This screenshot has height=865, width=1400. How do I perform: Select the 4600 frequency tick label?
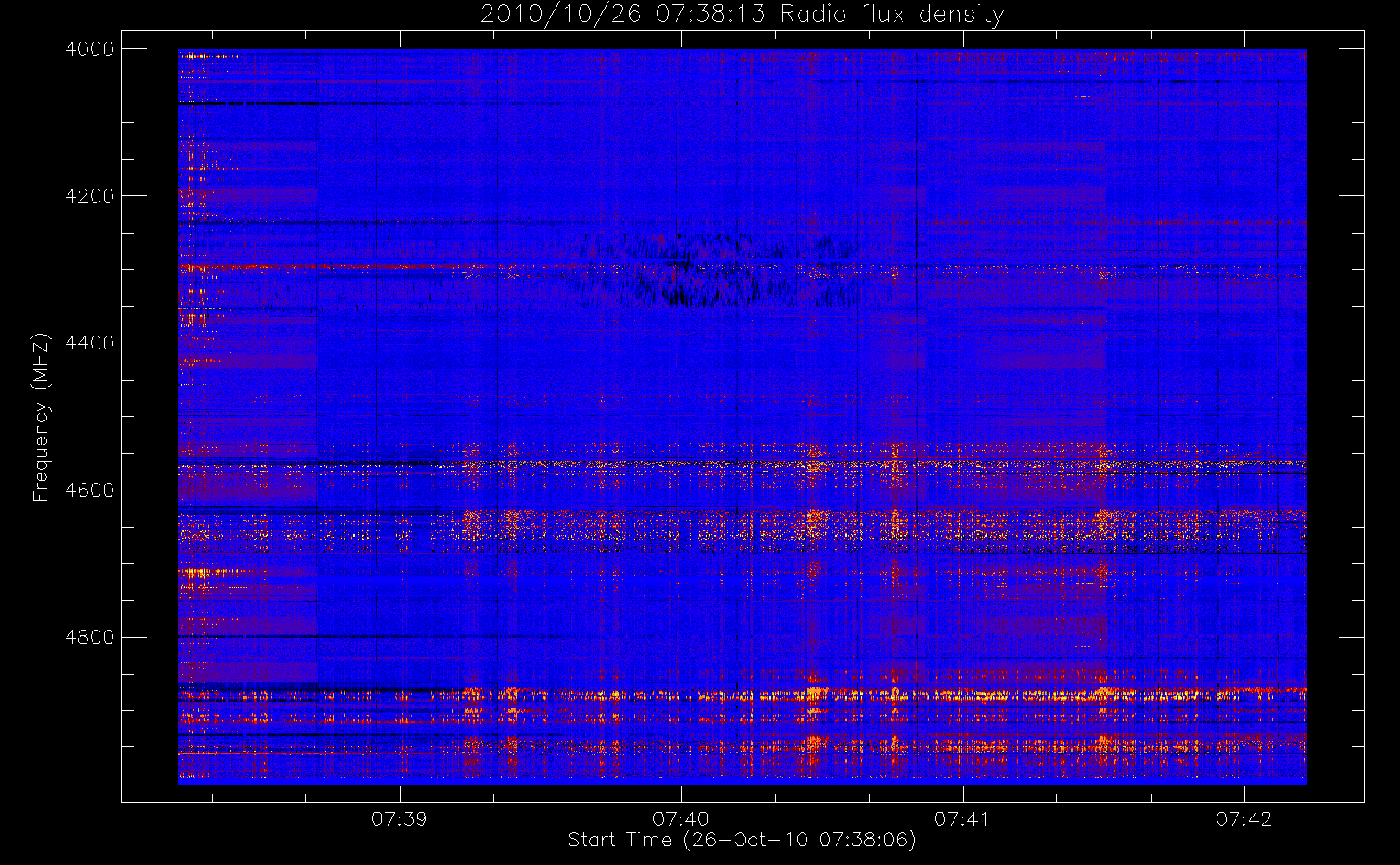(90, 490)
